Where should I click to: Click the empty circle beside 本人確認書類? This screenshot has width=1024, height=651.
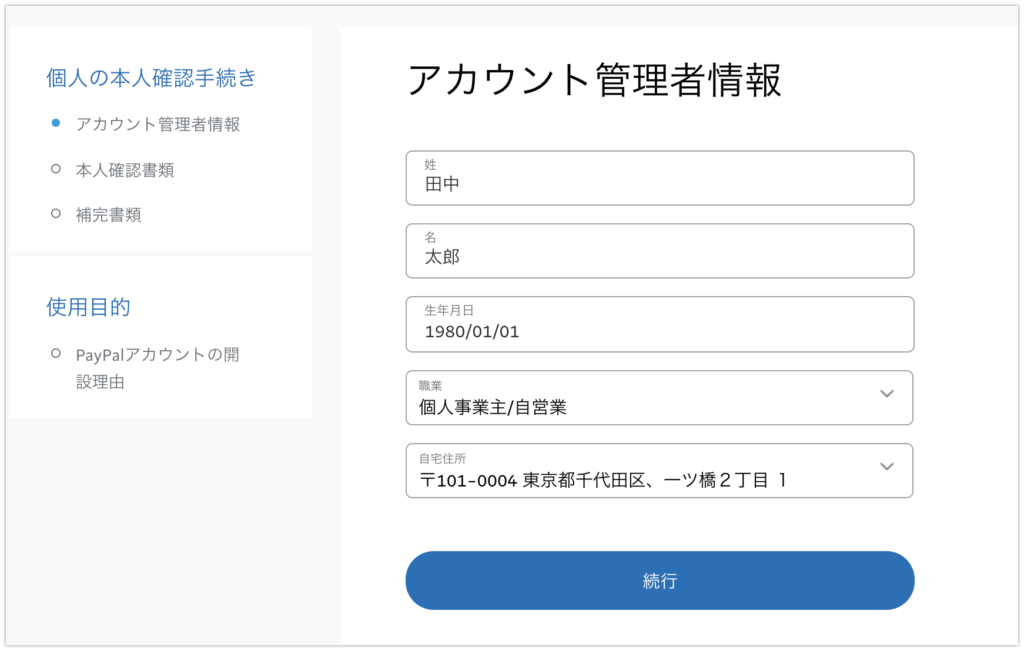(56, 168)
